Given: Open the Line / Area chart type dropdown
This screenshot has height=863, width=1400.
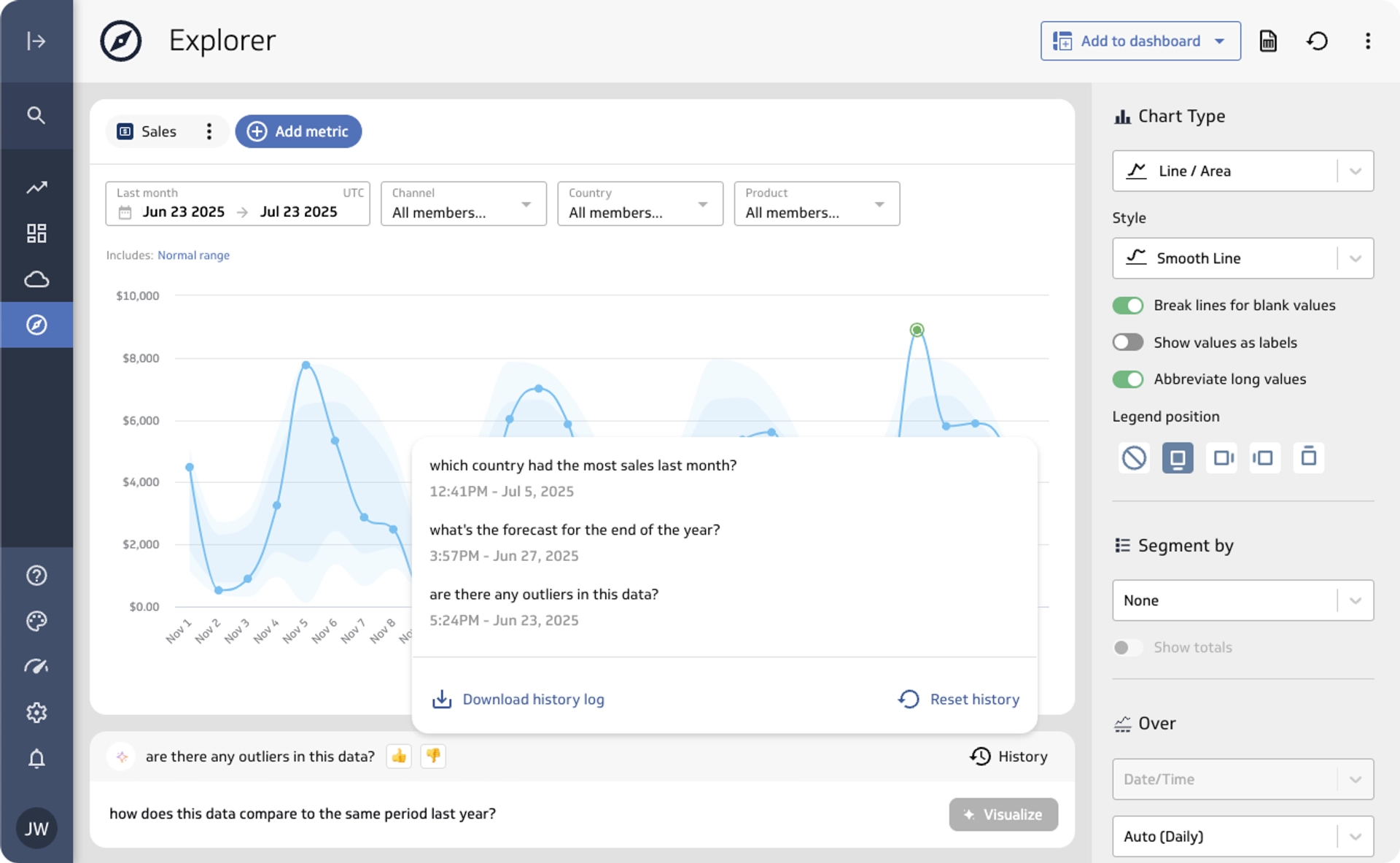Looking at the screenshot, I should 1242,171.
